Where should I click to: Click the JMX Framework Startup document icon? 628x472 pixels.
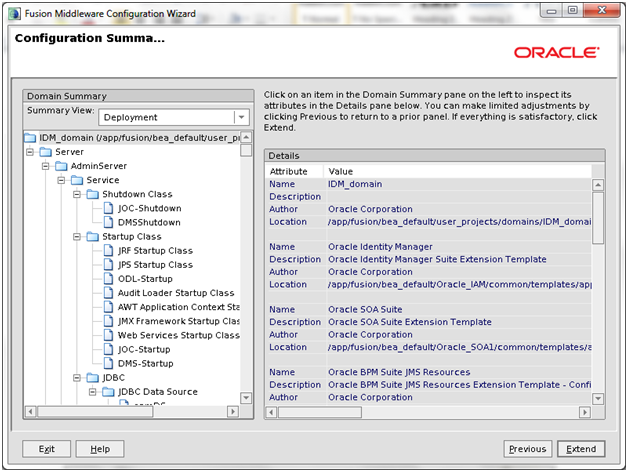(108, 321)
